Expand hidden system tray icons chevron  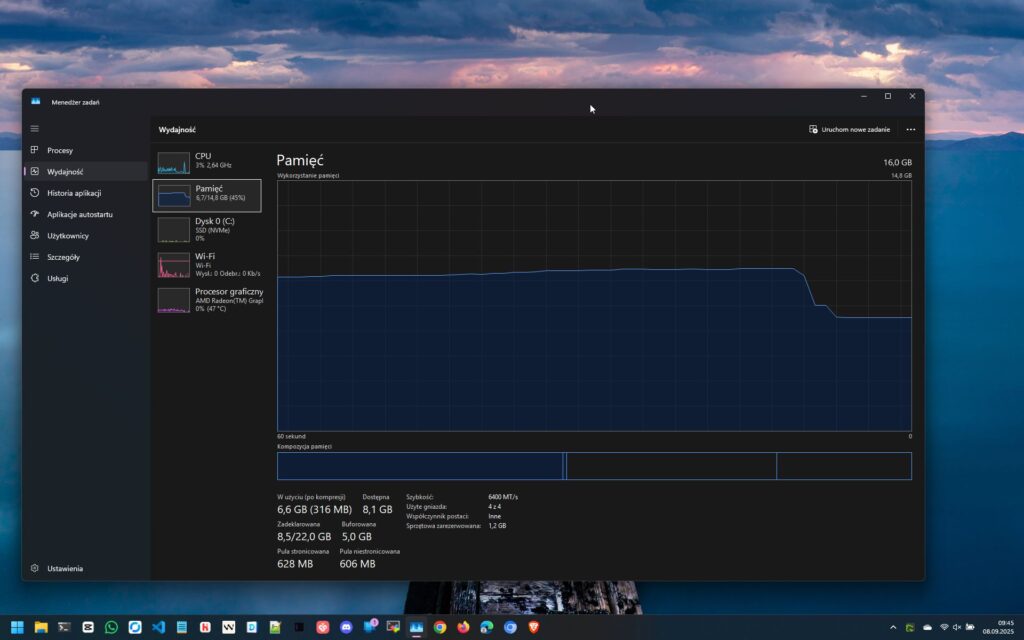[x=893, y=627]
